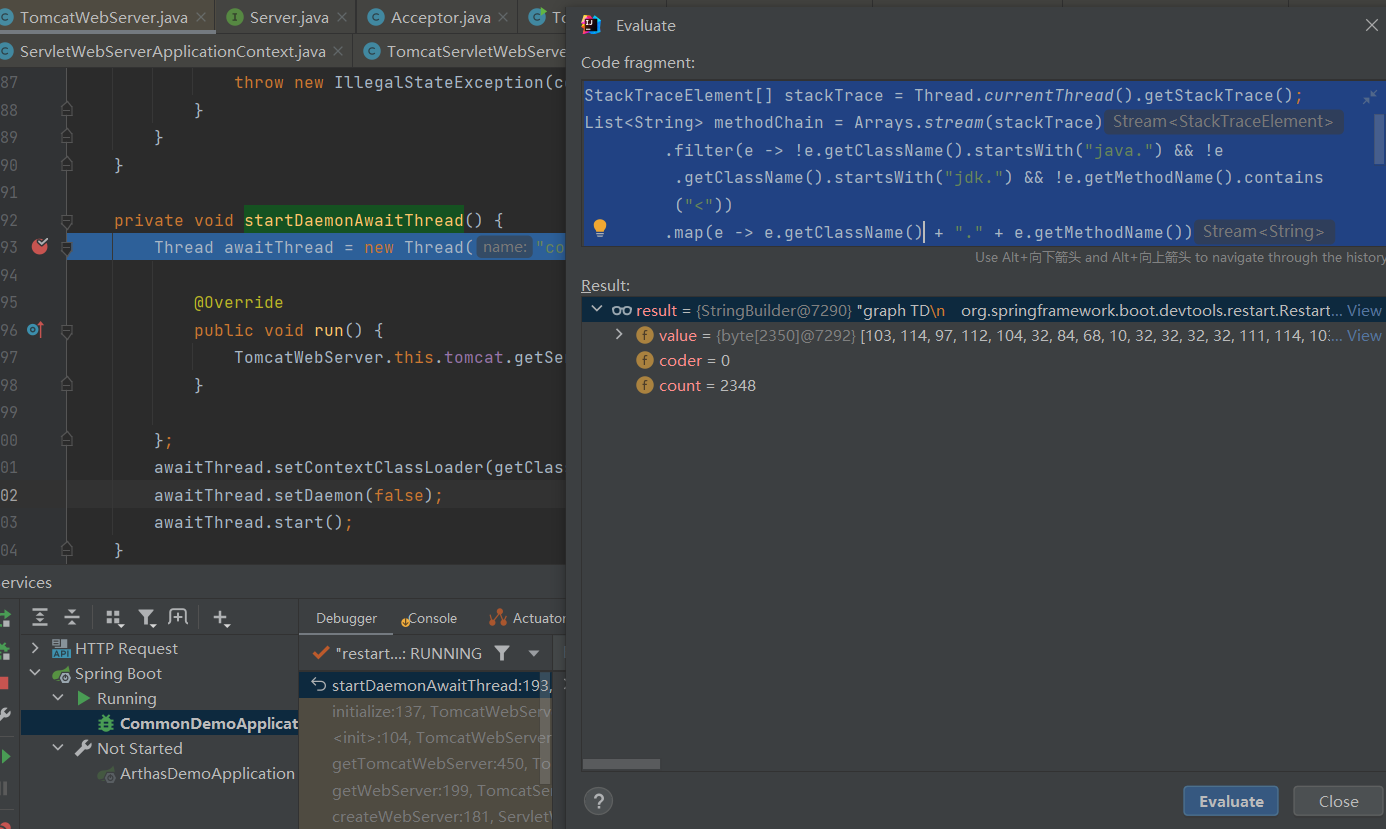Click the View link for result
1386x829 pixels.
click(1364, 310)
